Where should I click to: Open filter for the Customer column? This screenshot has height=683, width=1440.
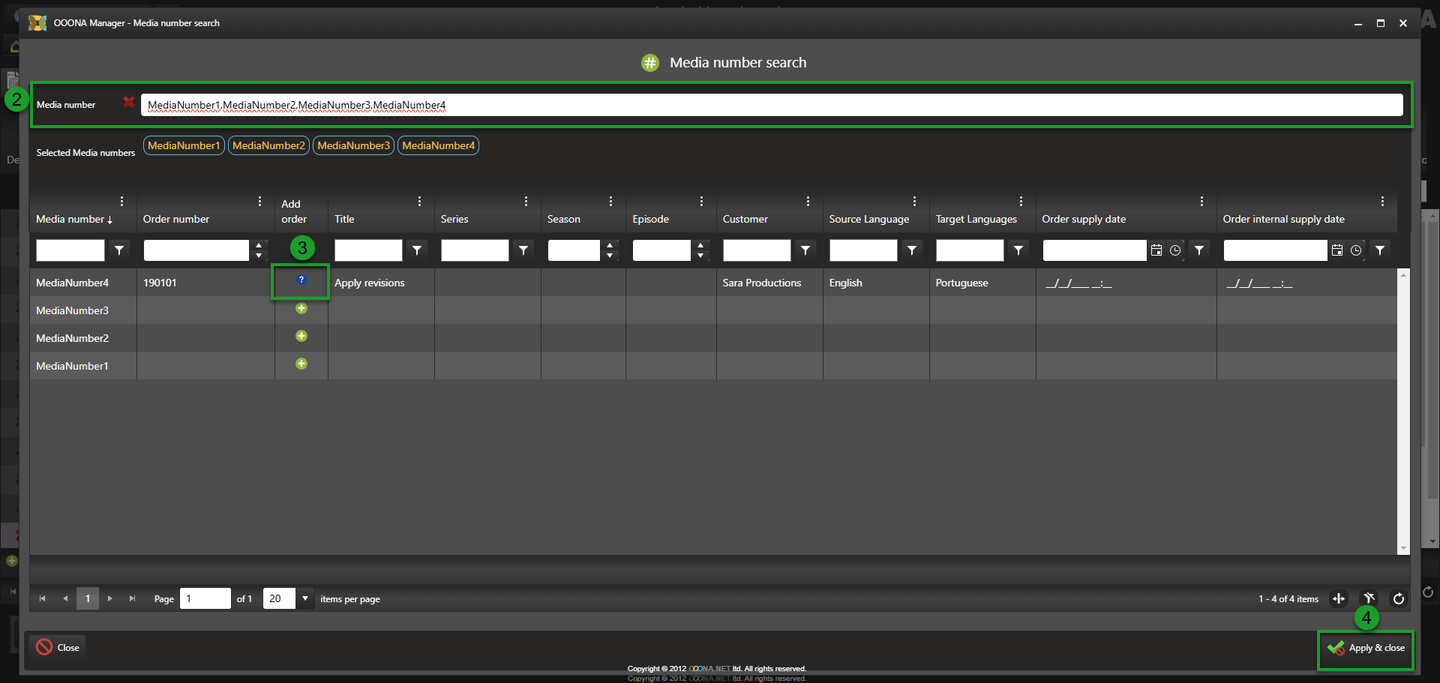point(805,250)
